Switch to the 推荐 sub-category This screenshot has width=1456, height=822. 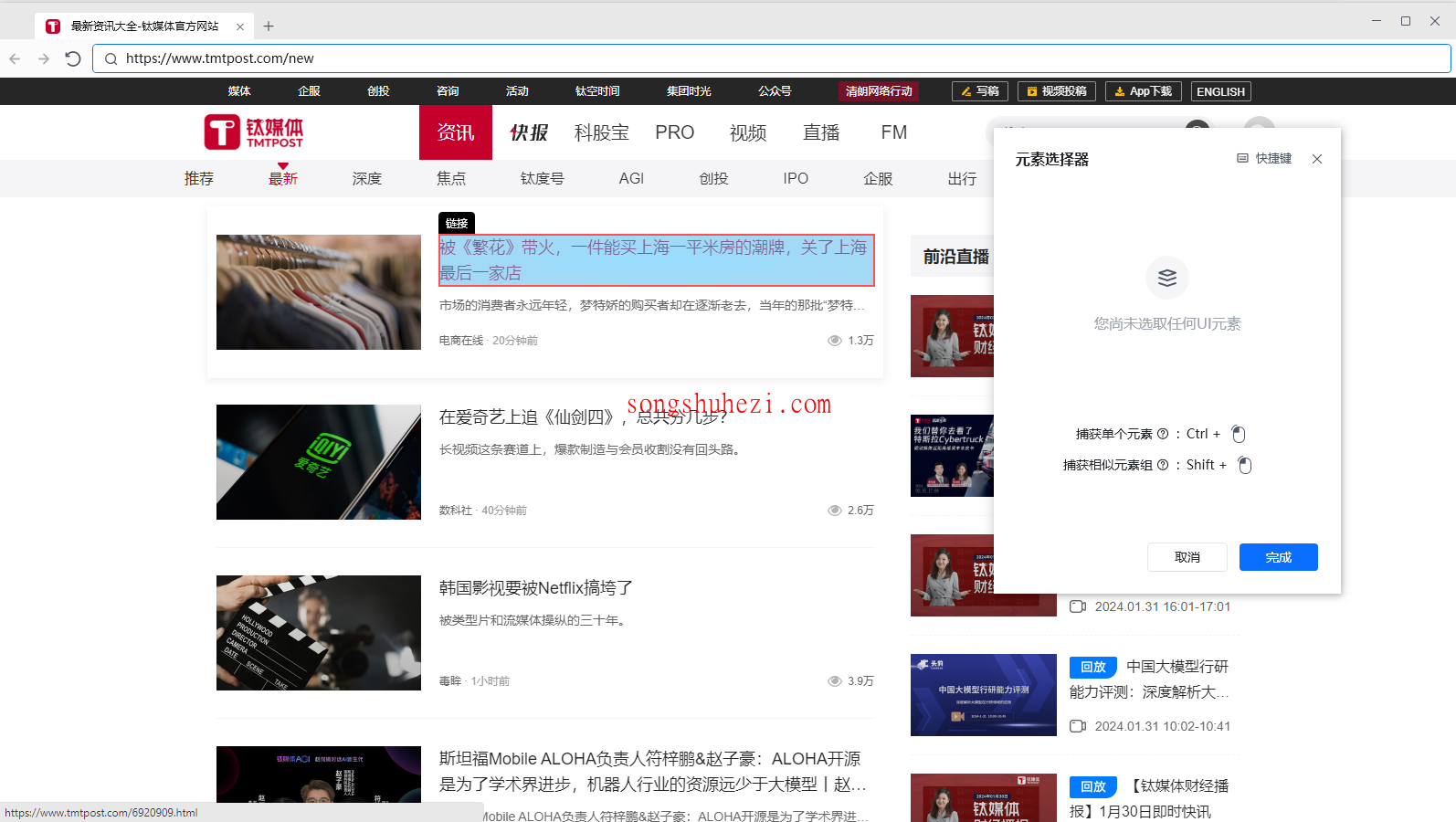199,179
